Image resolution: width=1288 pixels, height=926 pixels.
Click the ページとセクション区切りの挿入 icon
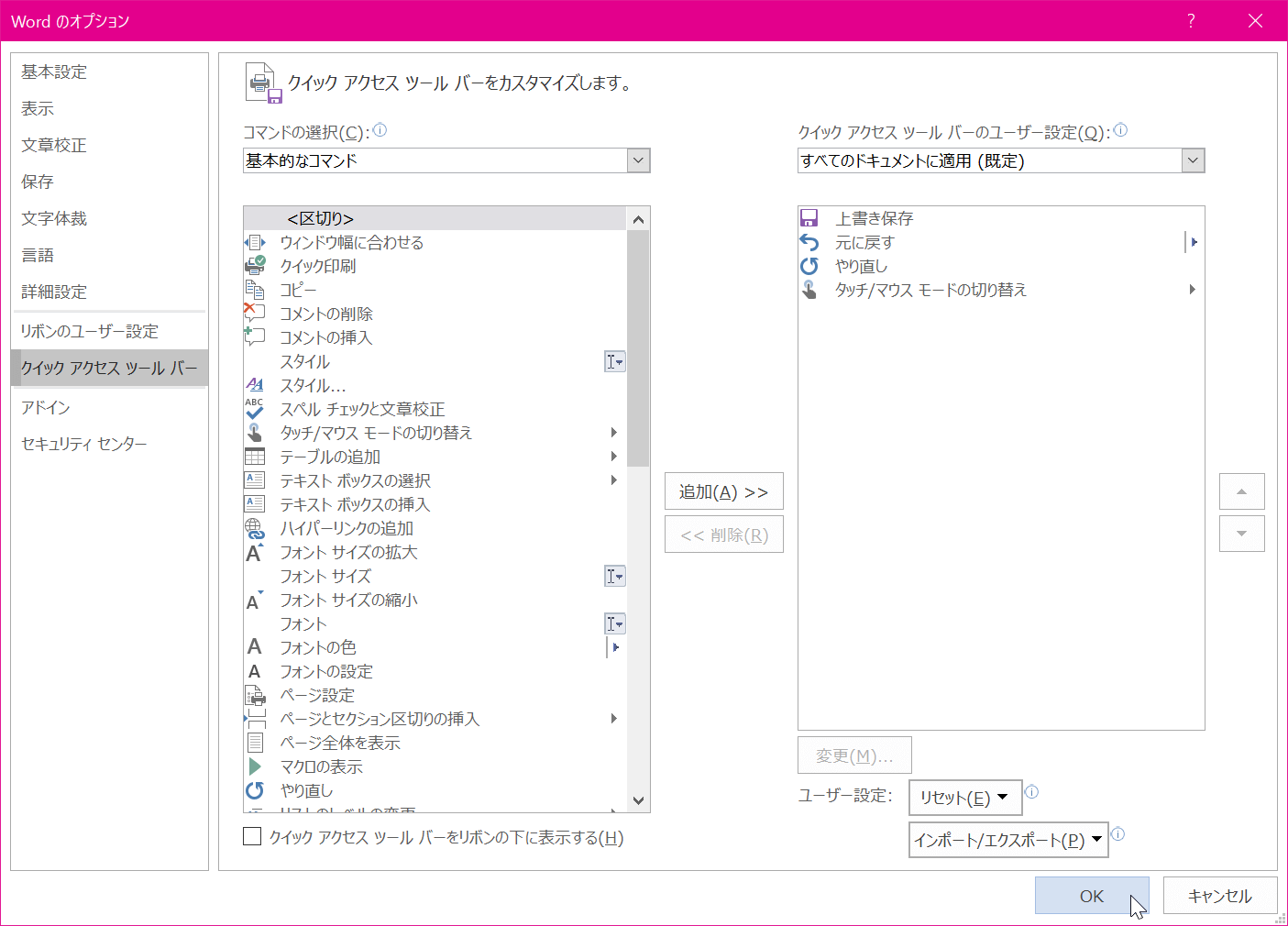(x=255, y=719)
